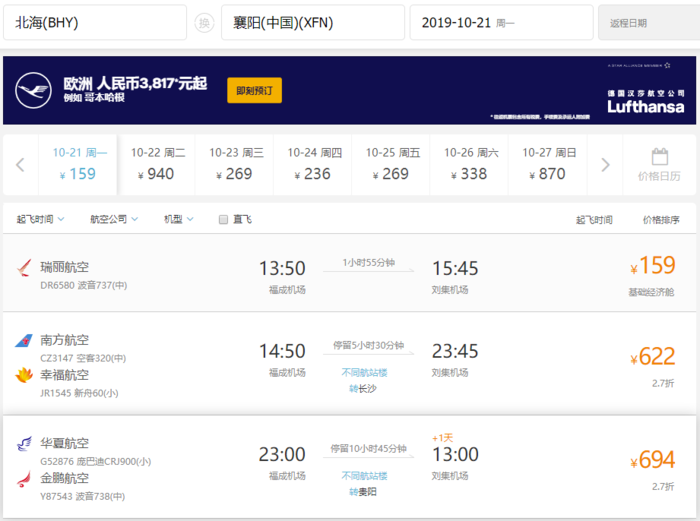Click the 即刻预订 book now button

click(x=254, y=90)
